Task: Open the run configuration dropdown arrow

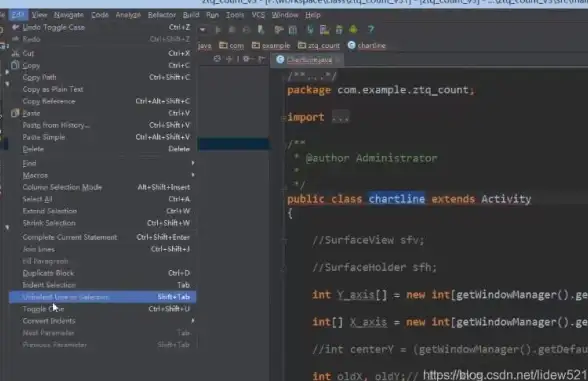Action: point(202,29)
